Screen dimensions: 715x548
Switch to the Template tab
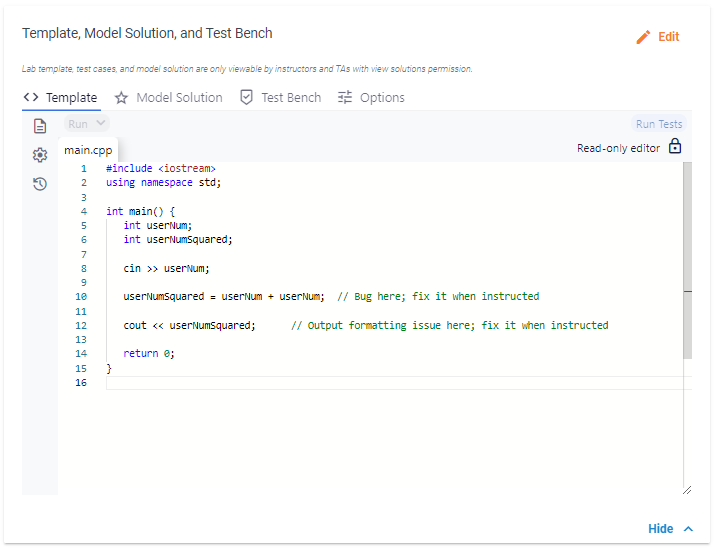point(61,98)
